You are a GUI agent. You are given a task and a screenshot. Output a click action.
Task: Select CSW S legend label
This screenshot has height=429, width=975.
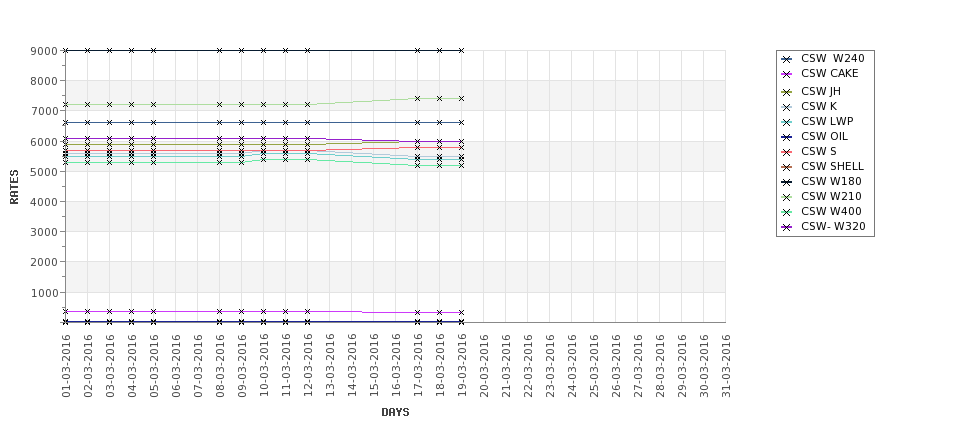[x=818, y=151]
